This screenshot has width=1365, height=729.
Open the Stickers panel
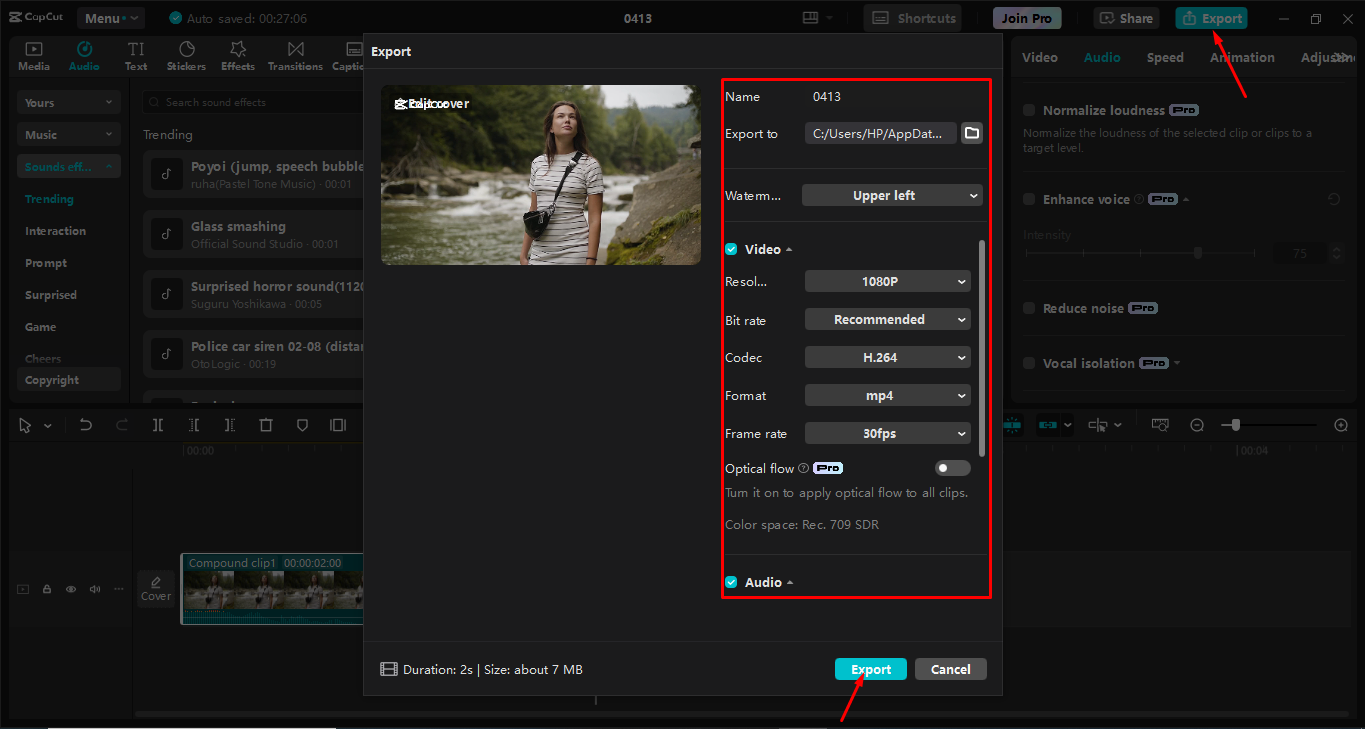coord(186,56)
